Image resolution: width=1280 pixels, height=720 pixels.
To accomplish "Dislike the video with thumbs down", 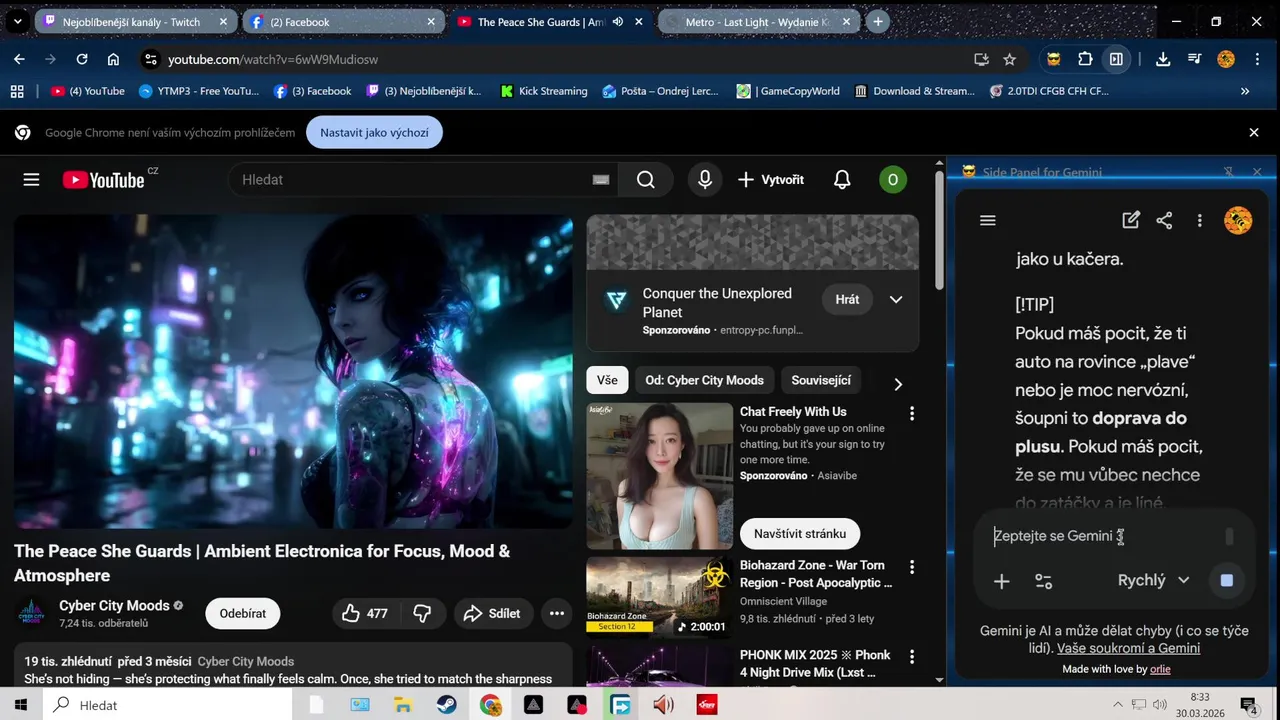I will 422,613.
